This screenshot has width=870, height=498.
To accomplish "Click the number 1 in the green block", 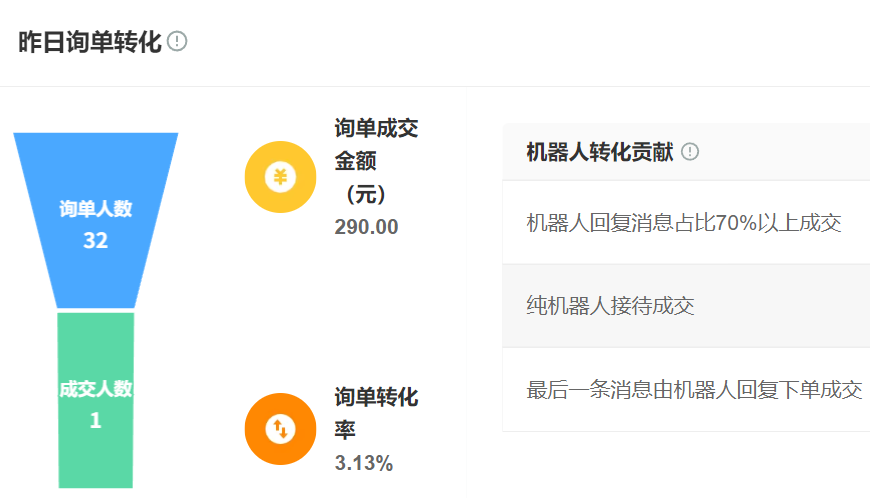I will 96,421.
